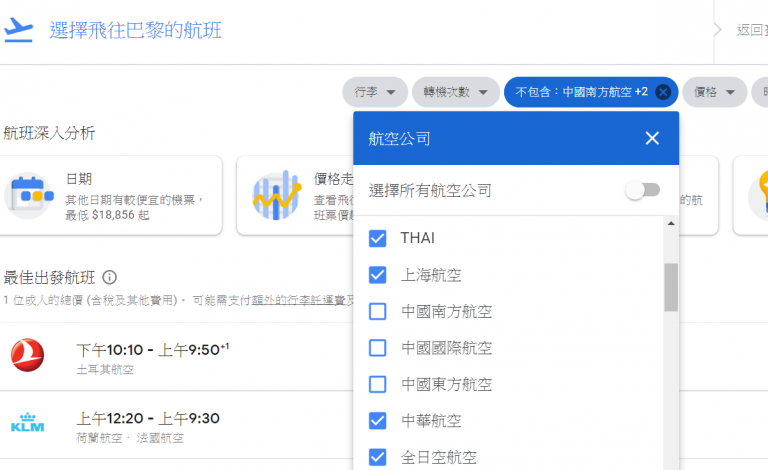The height and width of the screenshot is (470, 768).
Task: Uncheck the 全日空航空 checkbox
Action: pos(378,457)
